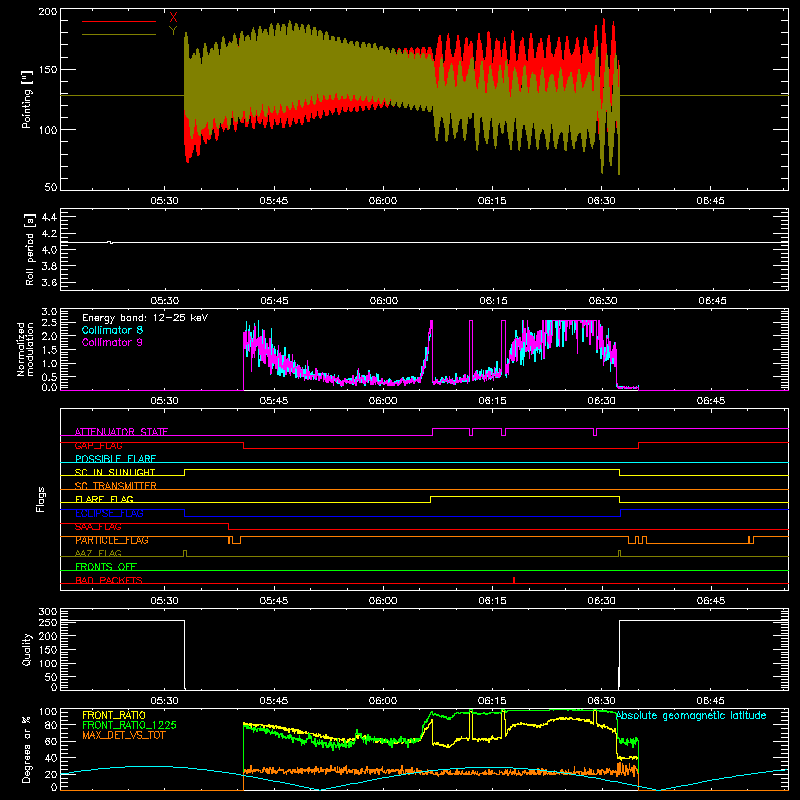Image resolution: width=800 pixels, height=800 pixels.
Task: Click the 'Quality' vertical axis title
Action: point(27,649)
